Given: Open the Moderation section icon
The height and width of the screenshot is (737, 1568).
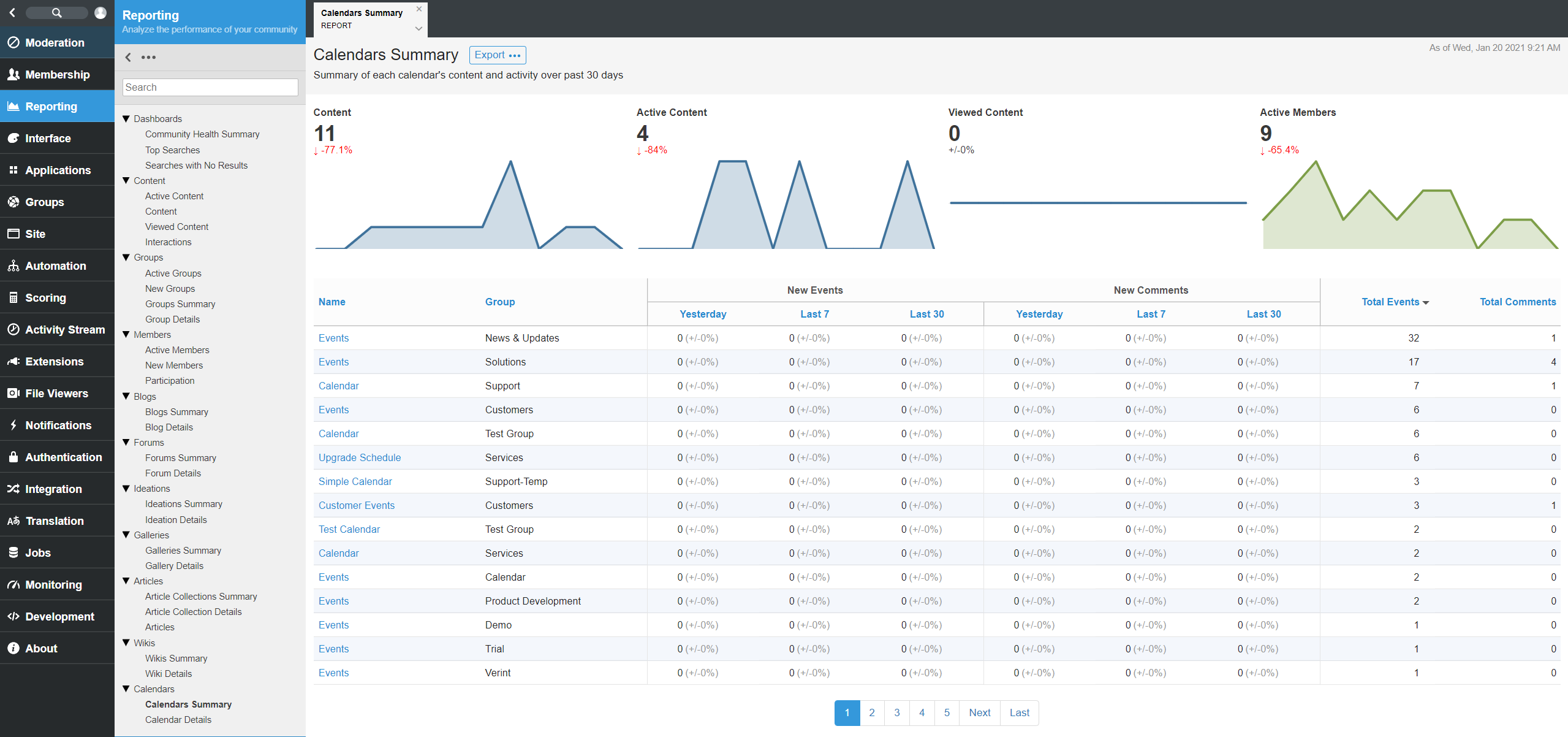Looking at the screenshot, I should (13, 42).
